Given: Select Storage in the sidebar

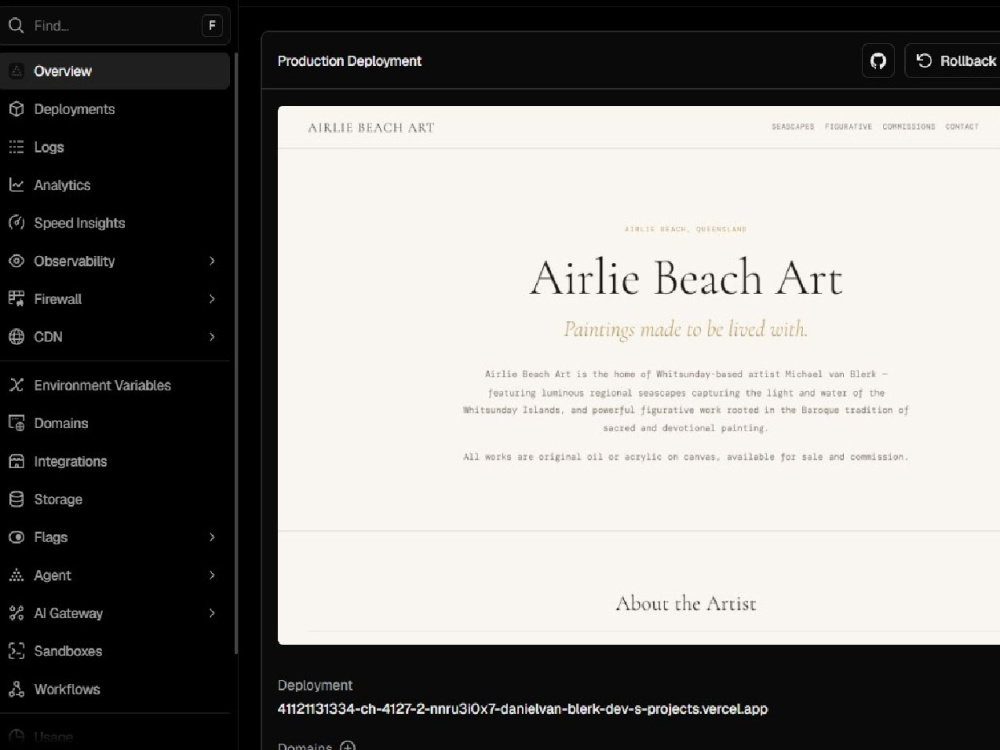Looking at the screenshot, I should (x=115, y=499).
